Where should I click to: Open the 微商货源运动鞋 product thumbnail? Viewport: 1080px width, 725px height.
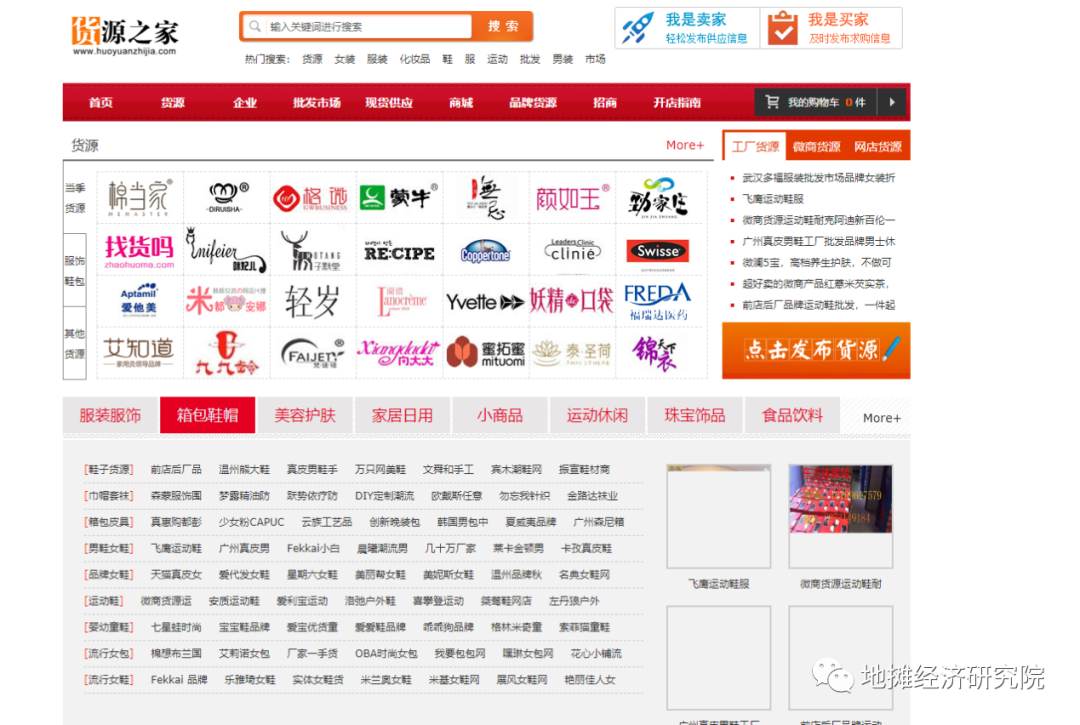point(840,516)
